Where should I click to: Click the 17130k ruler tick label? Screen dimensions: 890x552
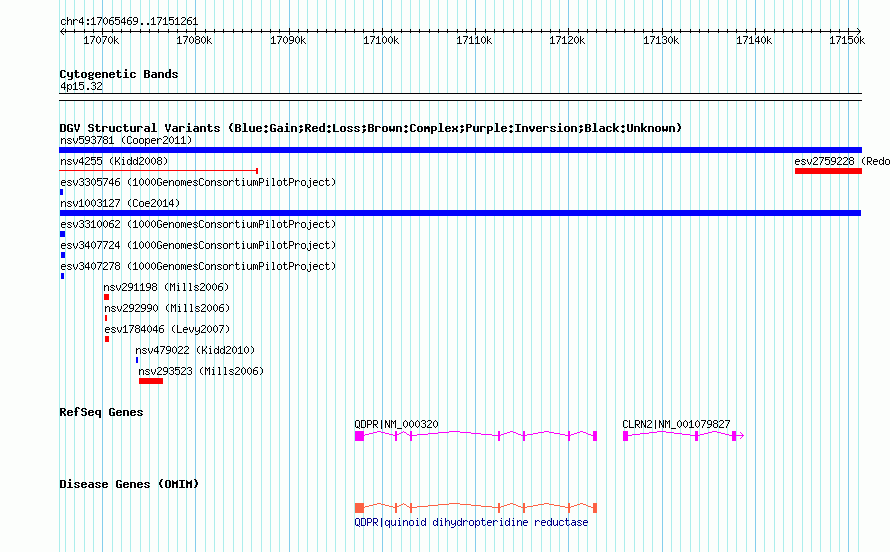(661, 40)
